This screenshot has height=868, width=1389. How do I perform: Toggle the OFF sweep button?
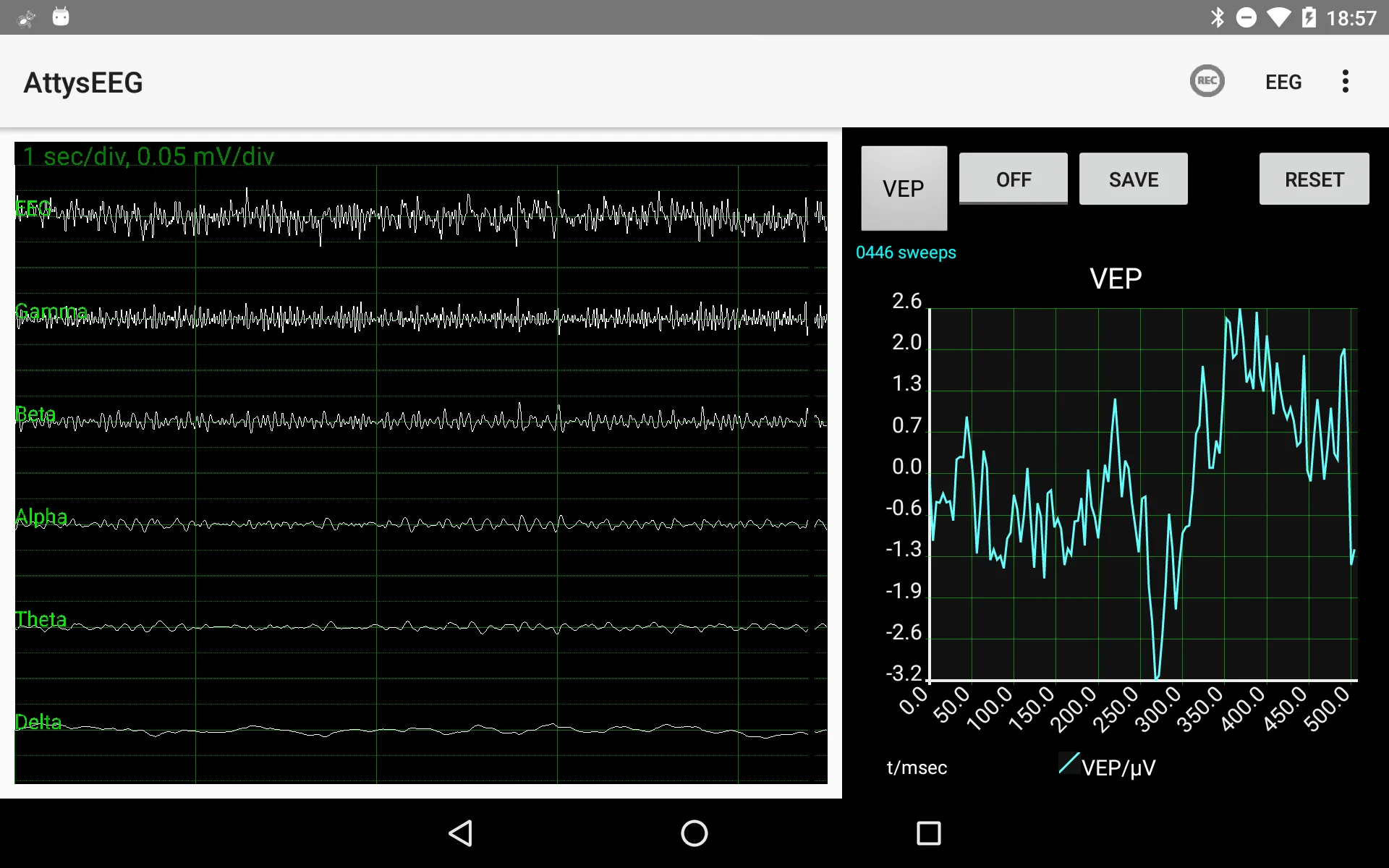point(1013,179)
